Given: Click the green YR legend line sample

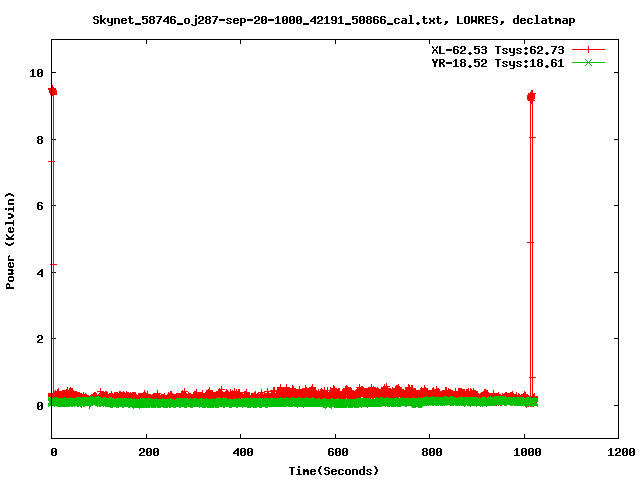Looking at the screenshot, I should 588,62.
